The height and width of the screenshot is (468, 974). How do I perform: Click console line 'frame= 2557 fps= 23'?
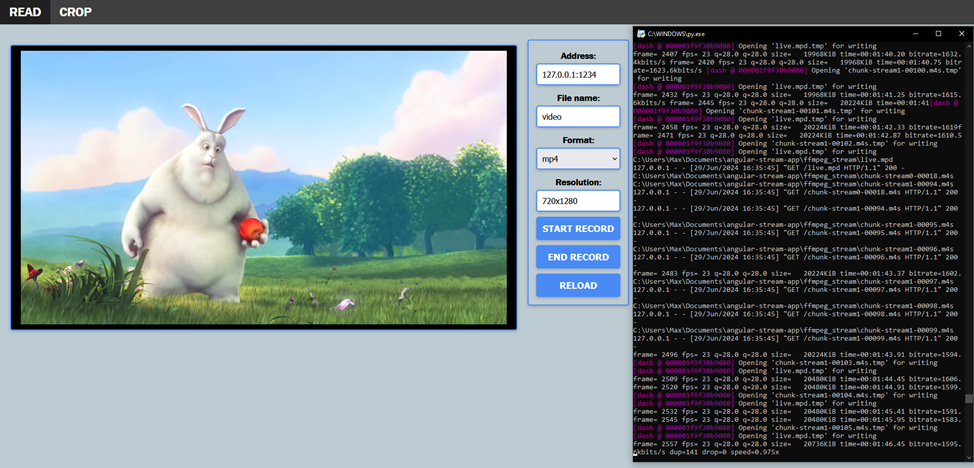(x=798, y=443)
